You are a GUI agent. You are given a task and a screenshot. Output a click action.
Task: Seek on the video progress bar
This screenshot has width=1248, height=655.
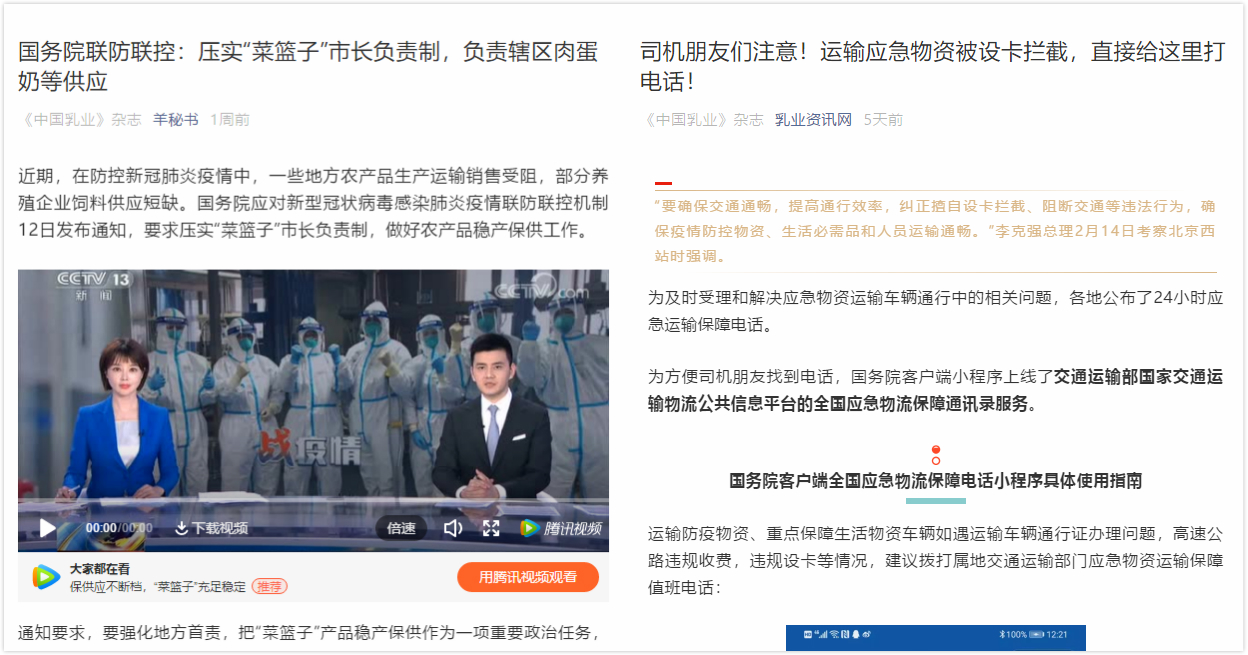313,501
